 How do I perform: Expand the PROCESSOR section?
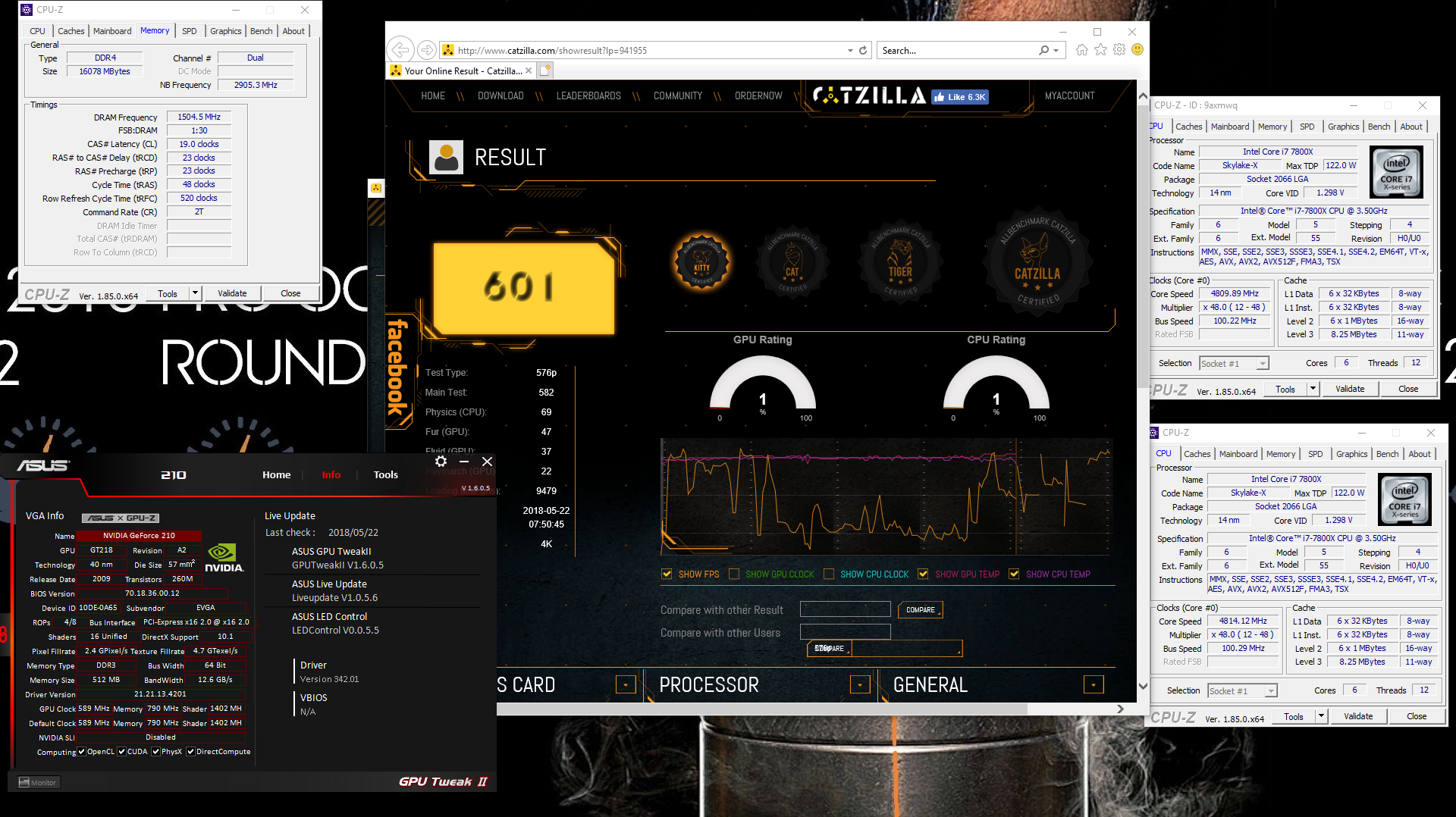coord(860,685)
